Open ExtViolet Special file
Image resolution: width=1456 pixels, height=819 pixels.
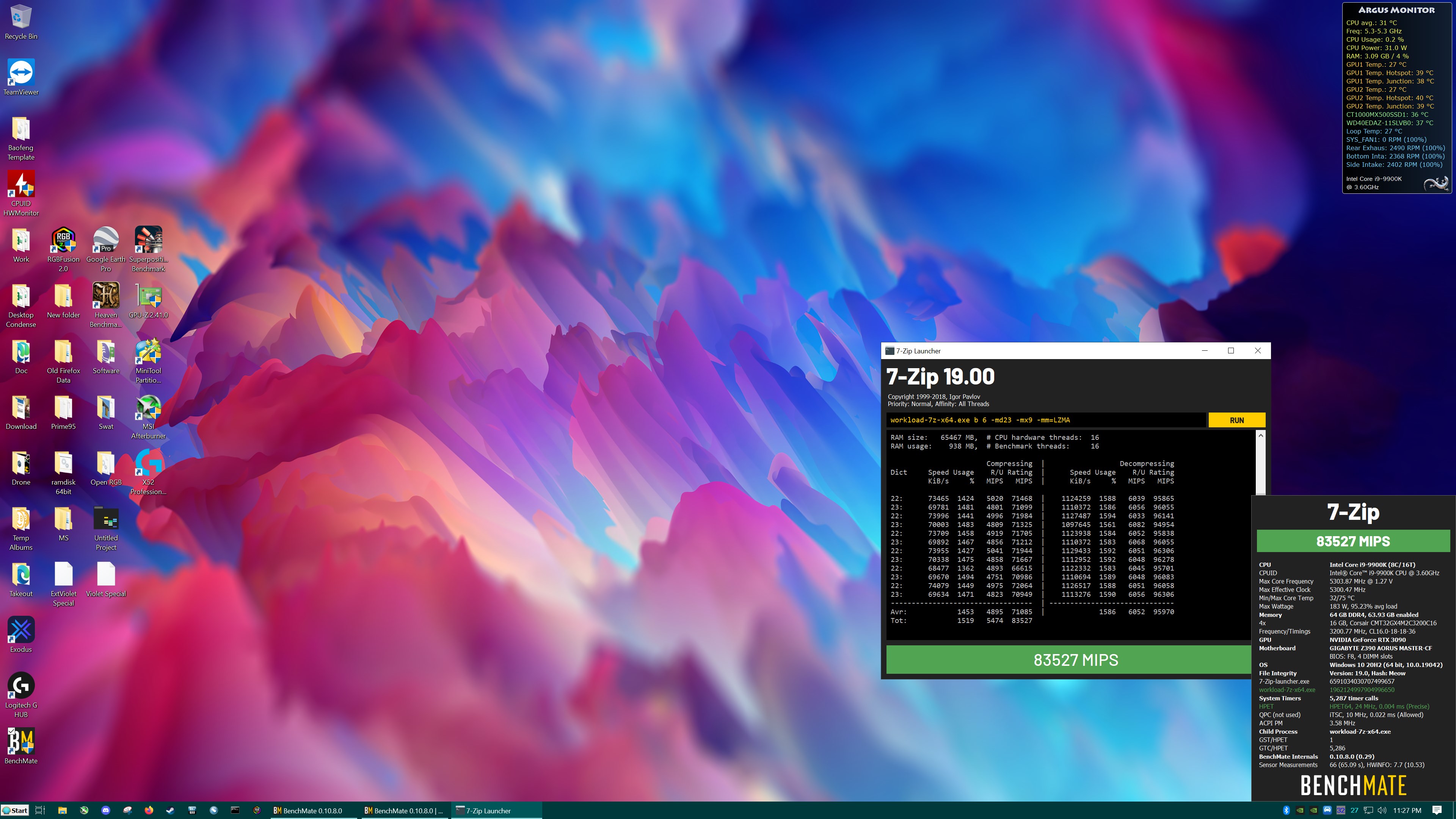click(x=63, y=584)
